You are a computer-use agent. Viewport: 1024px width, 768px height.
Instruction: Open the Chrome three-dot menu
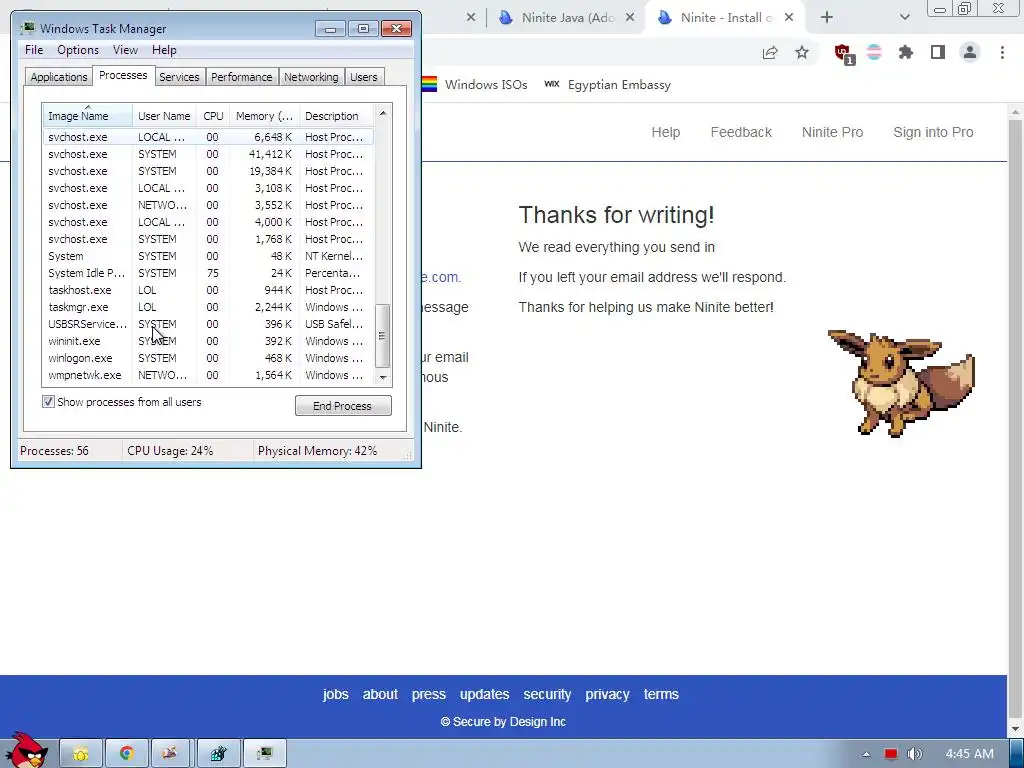click(1002, 53)
